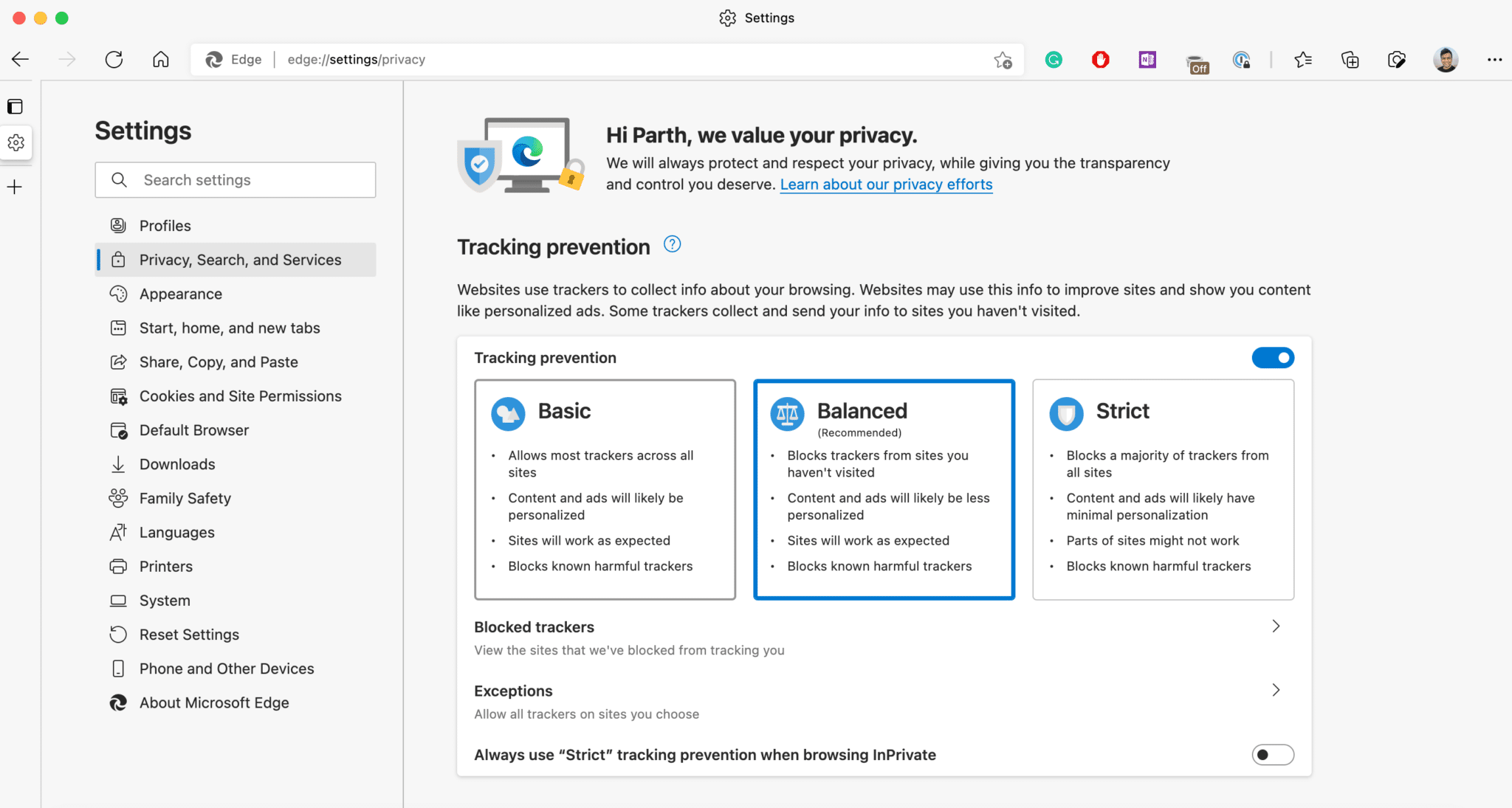Screen dimensions: 1512x808
Task: Click the profile avatar button
Action: 1446,60
